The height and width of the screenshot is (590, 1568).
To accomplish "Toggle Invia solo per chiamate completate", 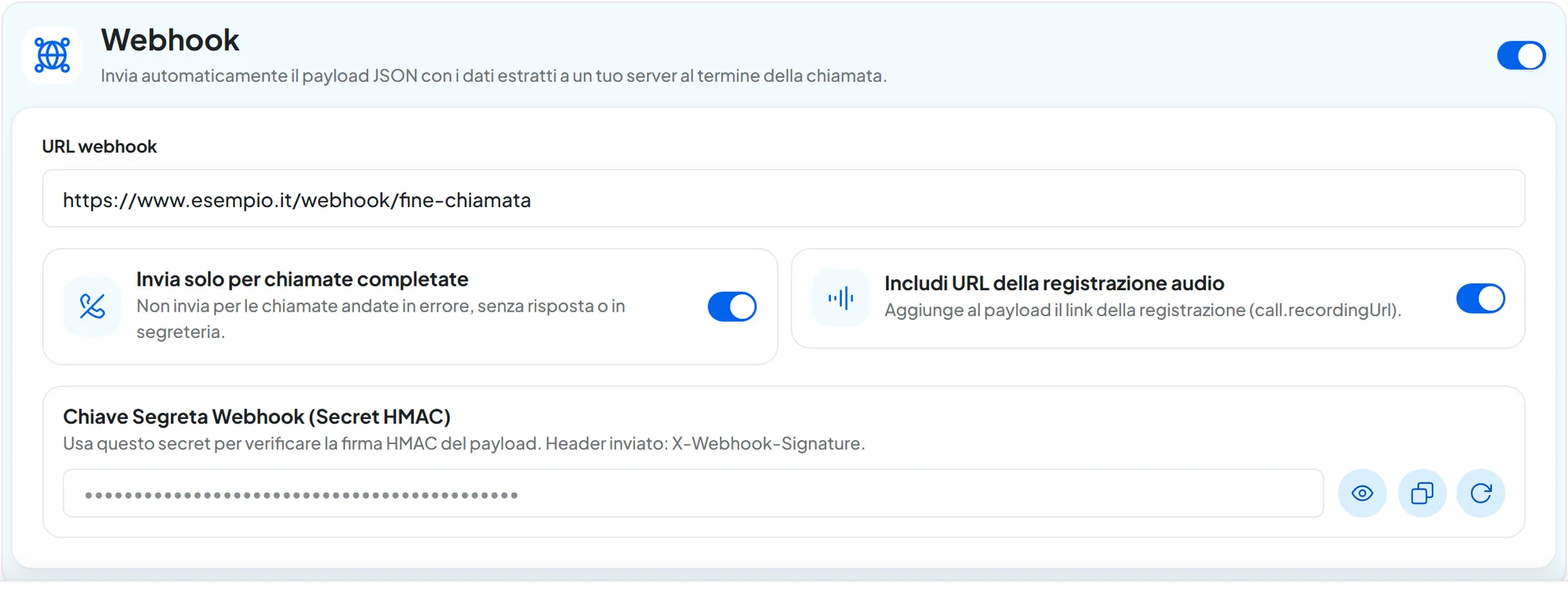I will [x=732, y=307].
